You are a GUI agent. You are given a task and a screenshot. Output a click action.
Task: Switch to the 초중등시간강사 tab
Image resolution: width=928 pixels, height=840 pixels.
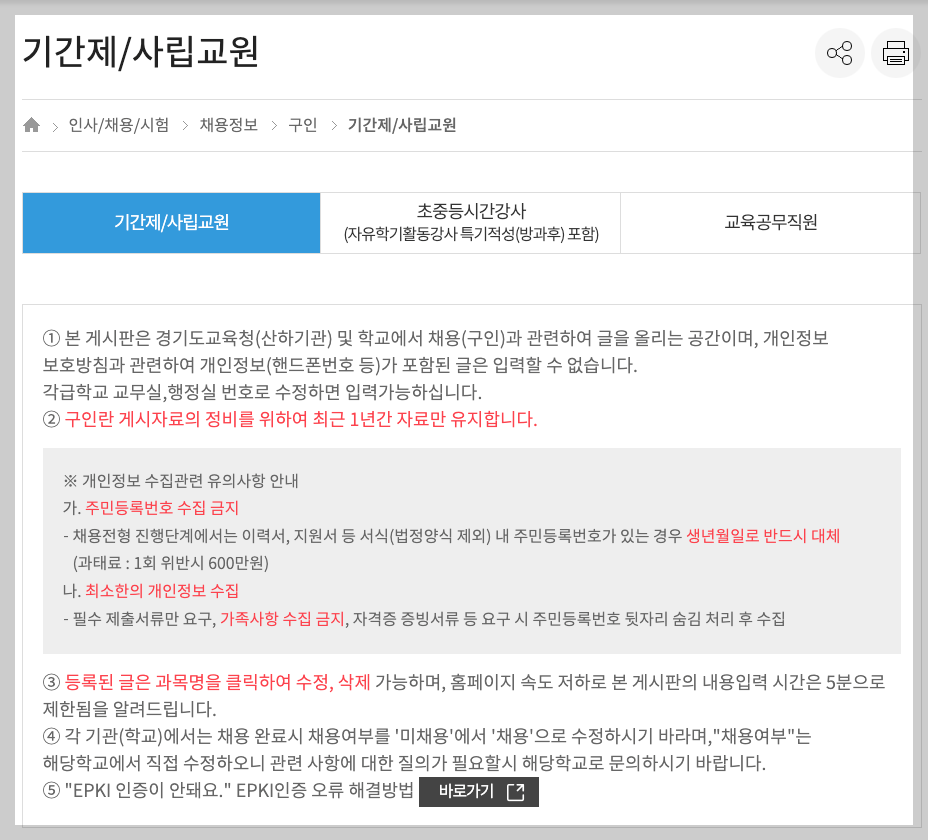470,222
